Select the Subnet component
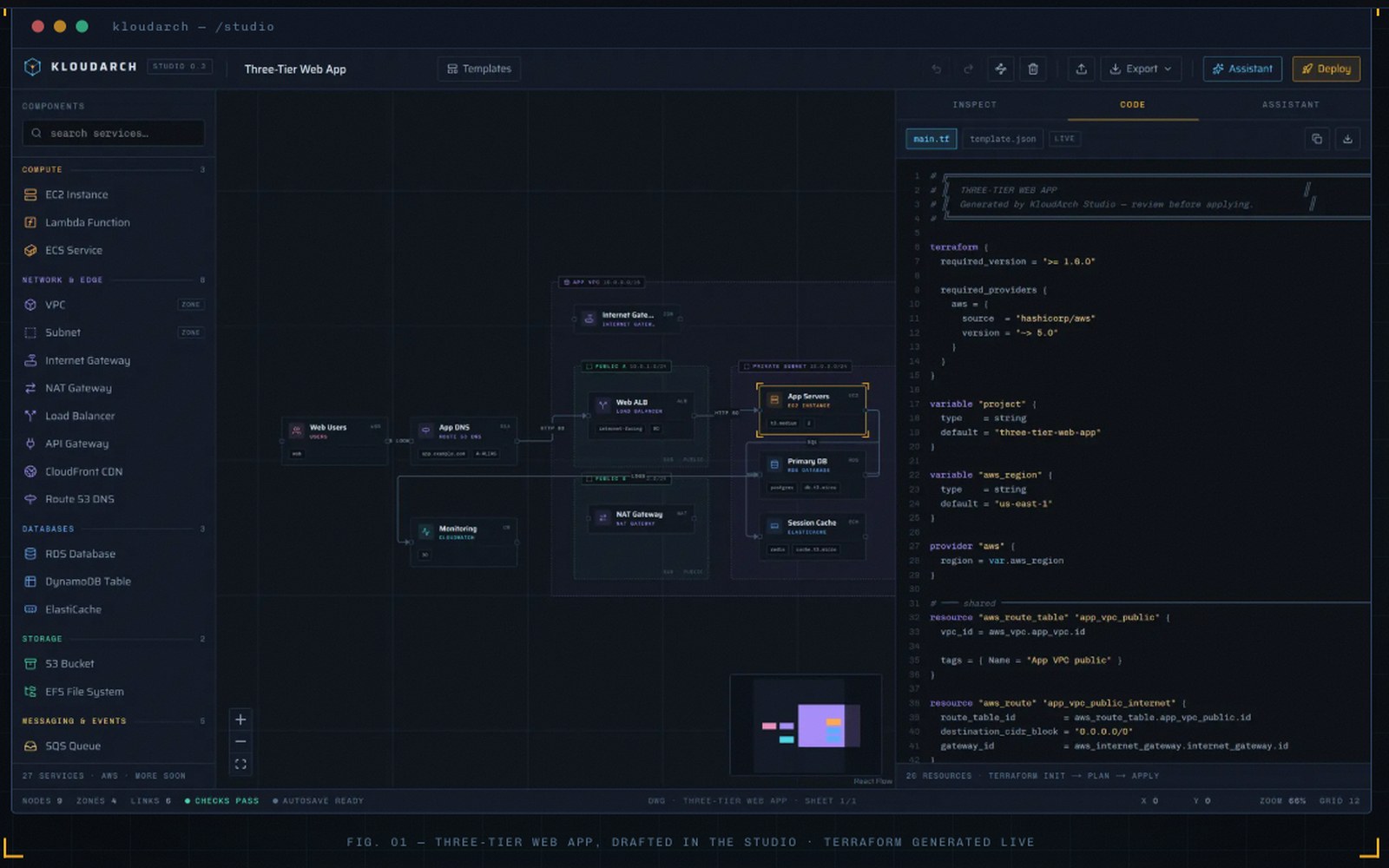The width and height of the screenshot is (1389, 868). pos(114,332)
